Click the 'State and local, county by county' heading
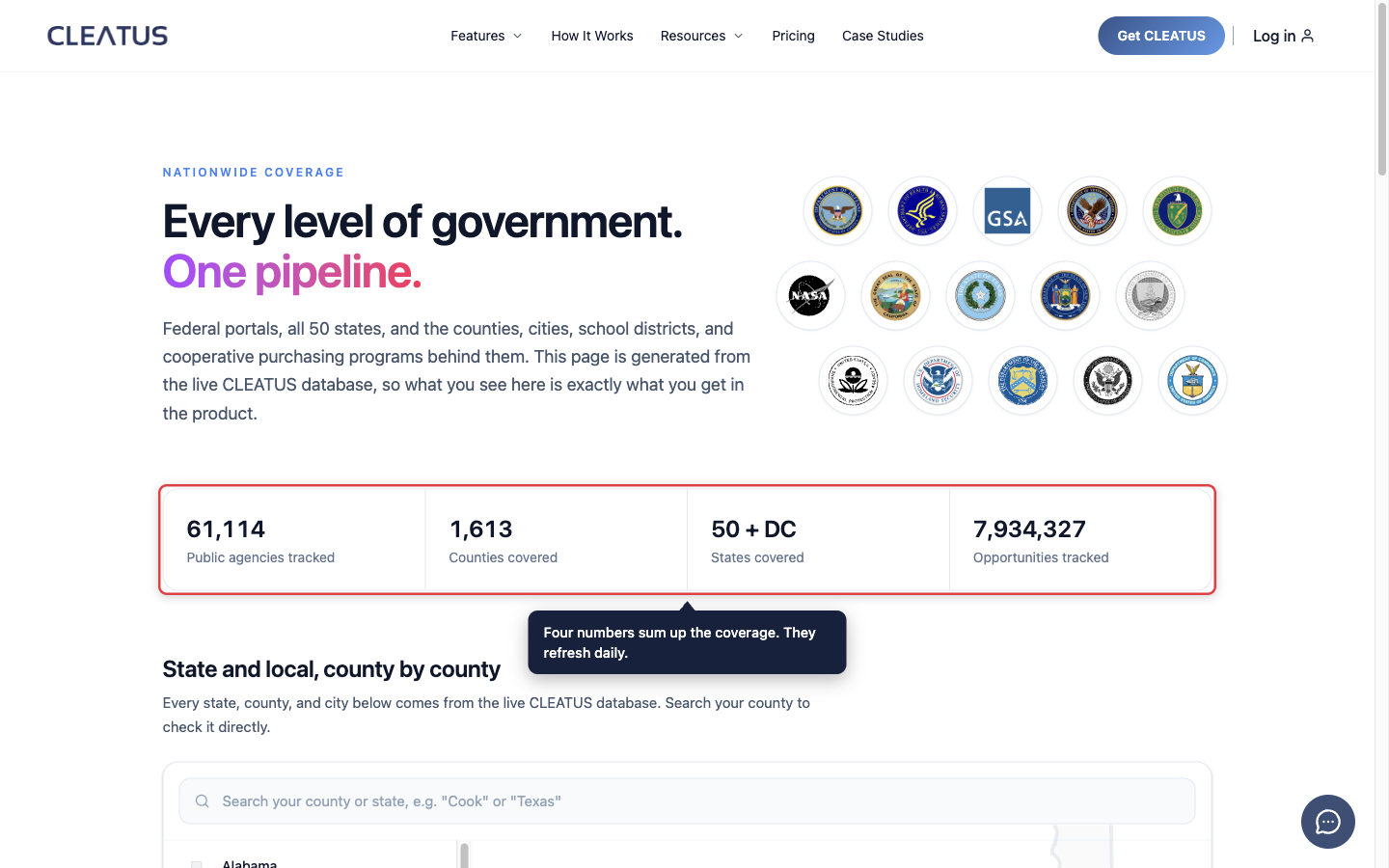Screen dimensions: 1389x868 tap(332, 669)
